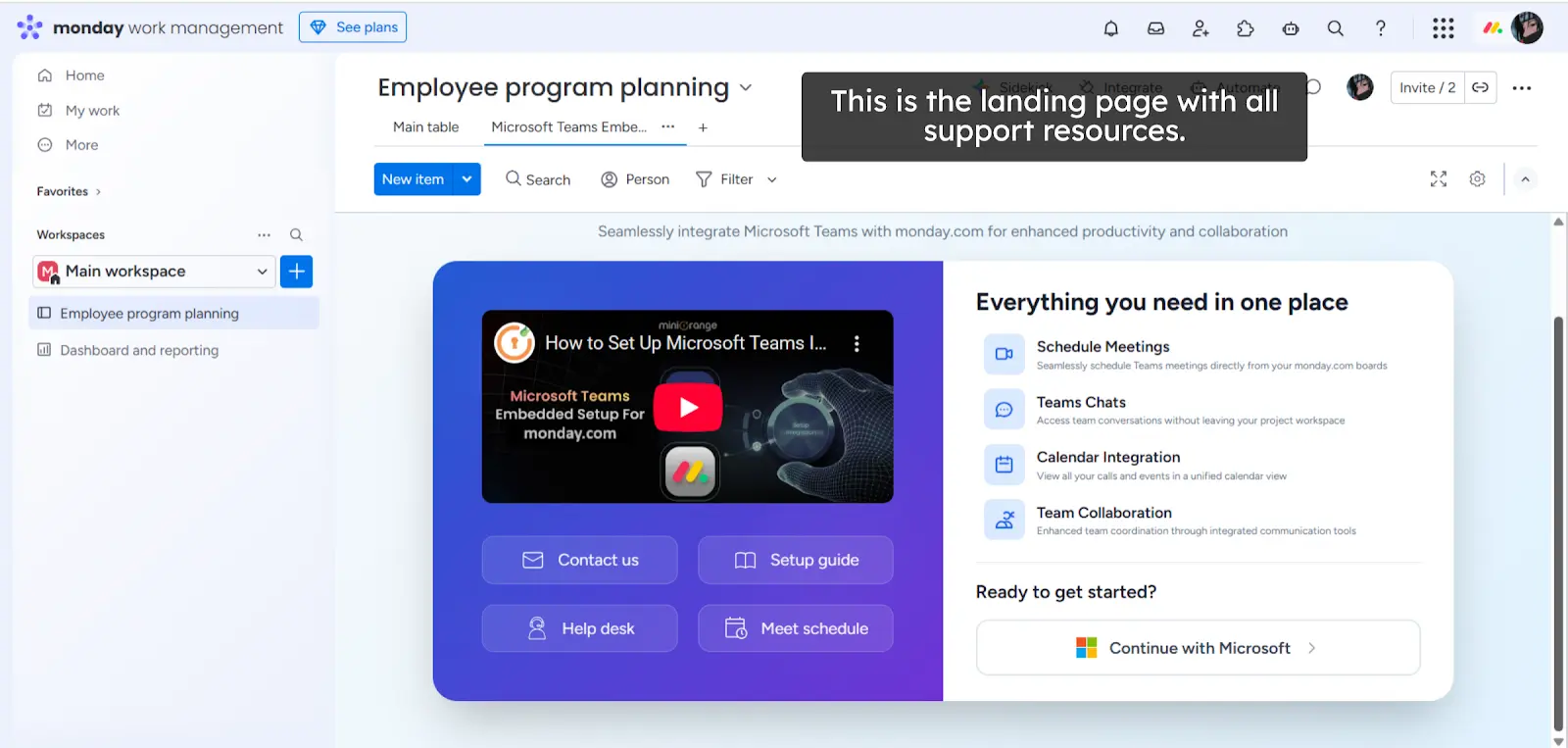
Task: Click the Team Collaboration heading
Action: click(x=1104, y=513)
